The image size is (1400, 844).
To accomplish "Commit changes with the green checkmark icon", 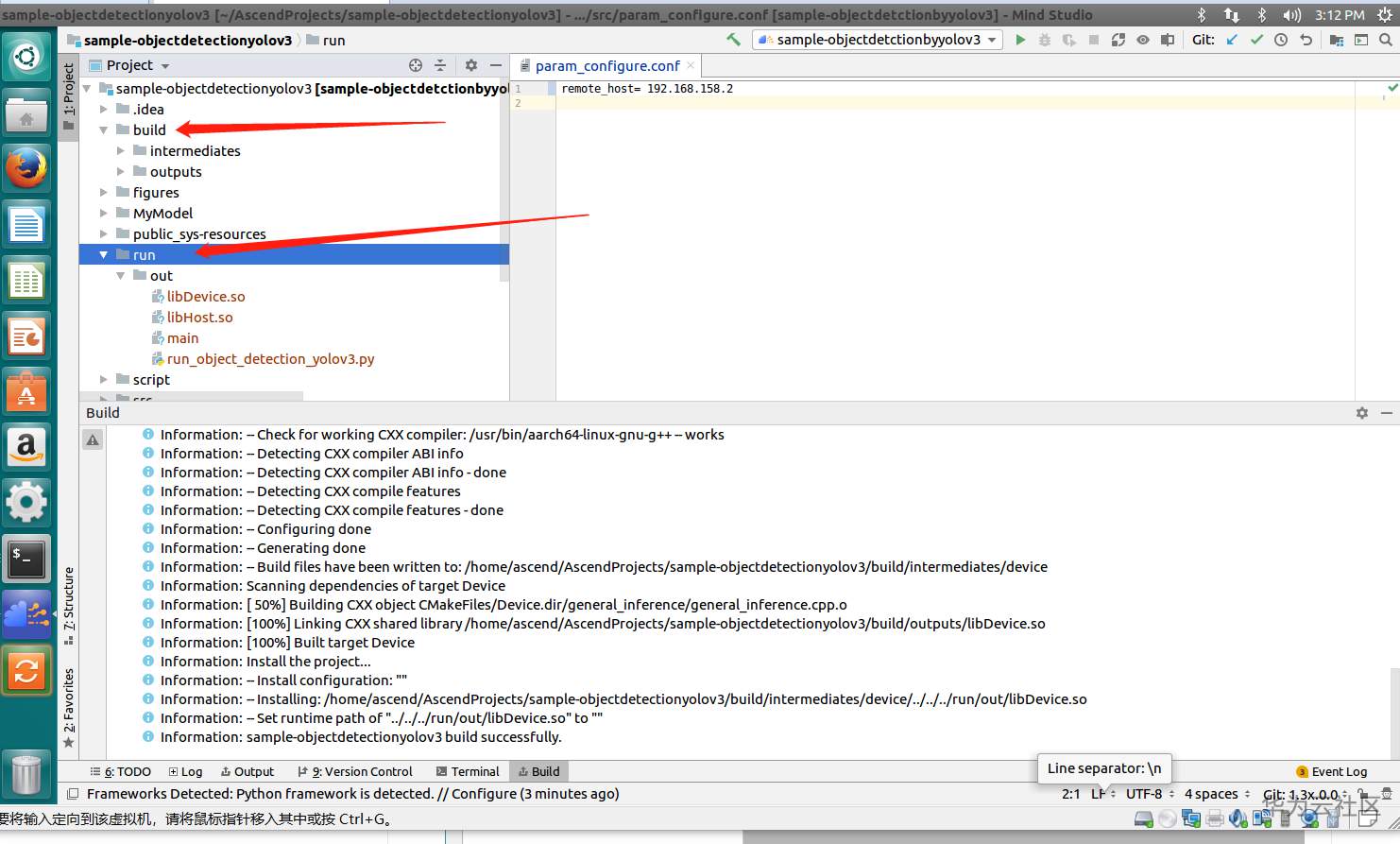I will tap(1256, 40).
